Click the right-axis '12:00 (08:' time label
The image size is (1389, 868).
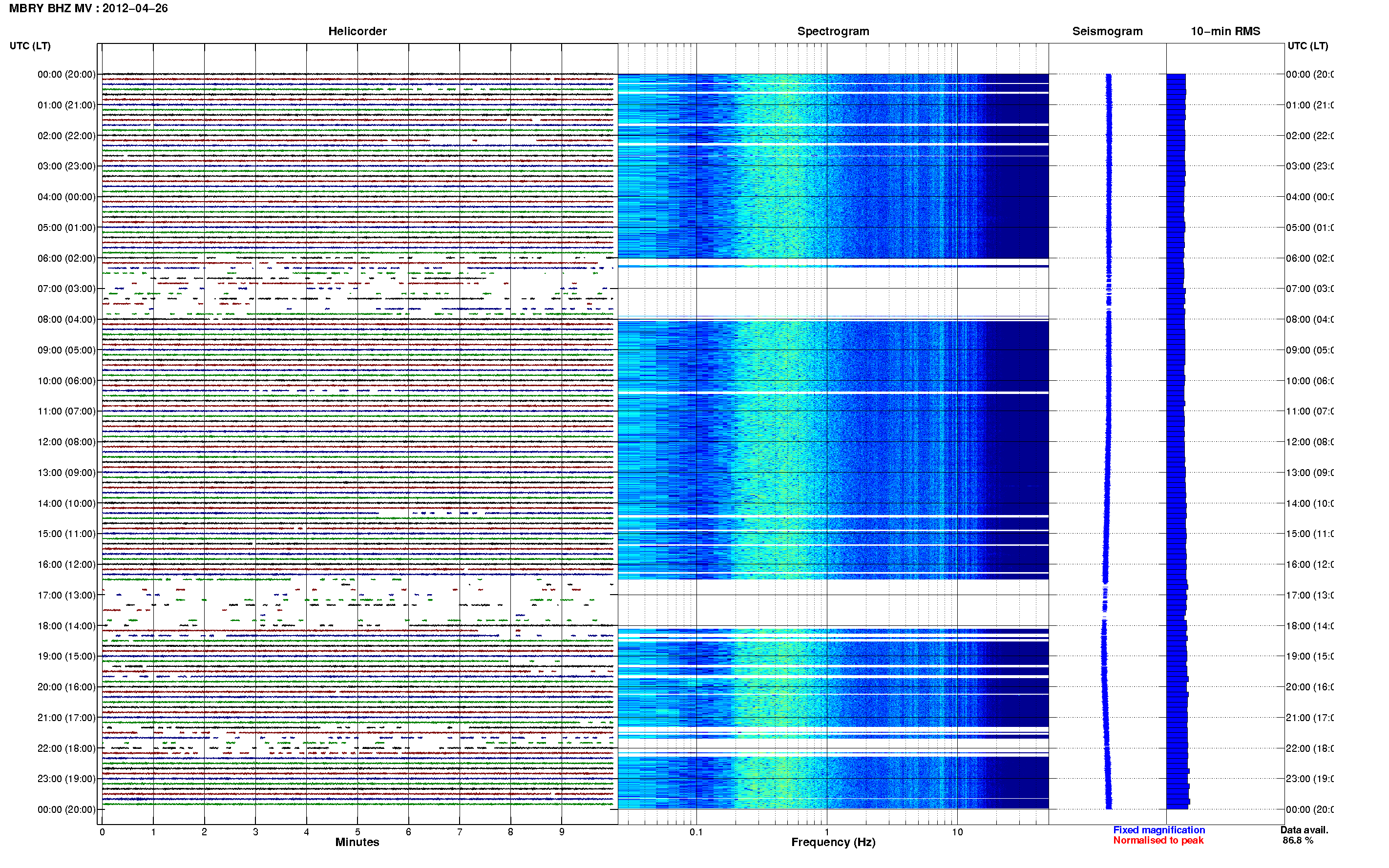[x=1310, y=442]
